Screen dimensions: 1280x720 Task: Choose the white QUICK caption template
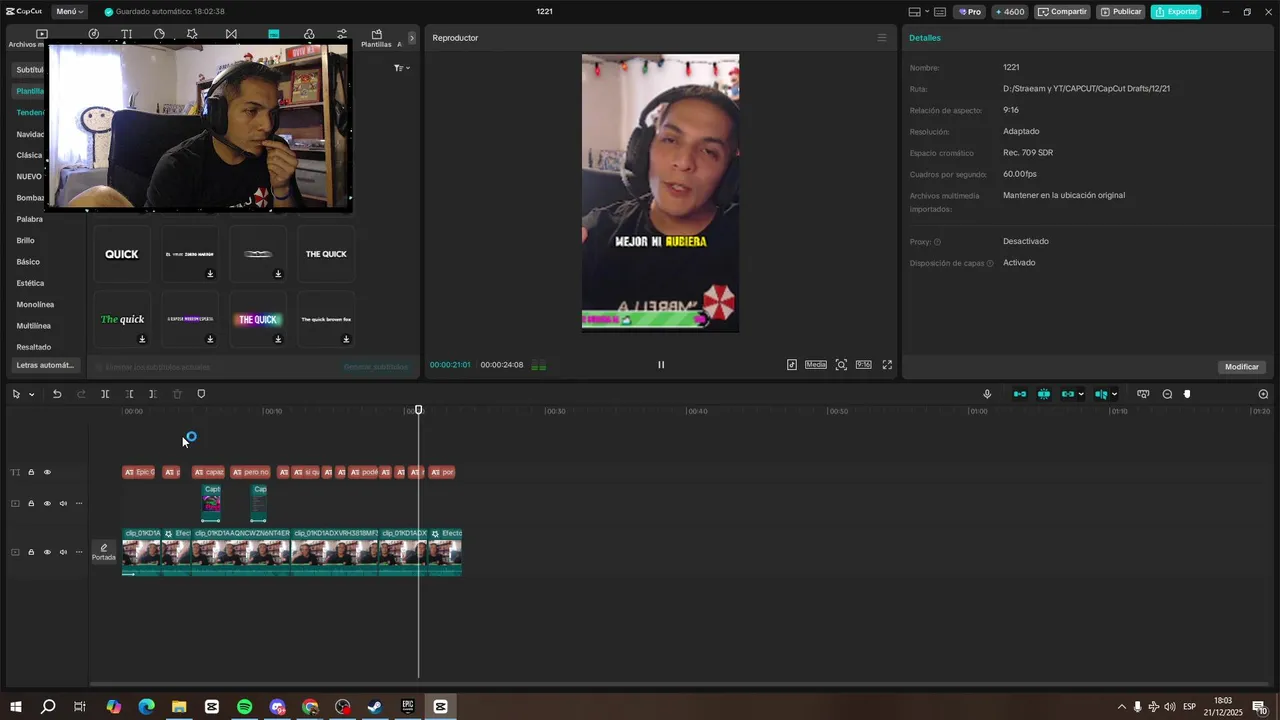click(122, 254)
